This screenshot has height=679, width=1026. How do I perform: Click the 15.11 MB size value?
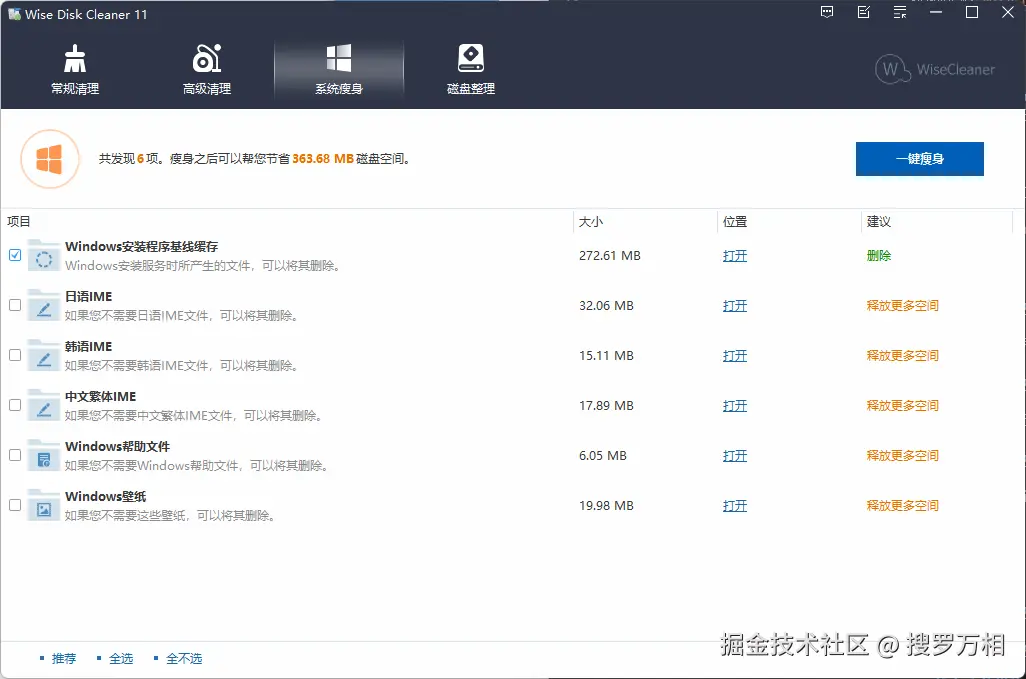pyautogui.click(x=607, y=356)
